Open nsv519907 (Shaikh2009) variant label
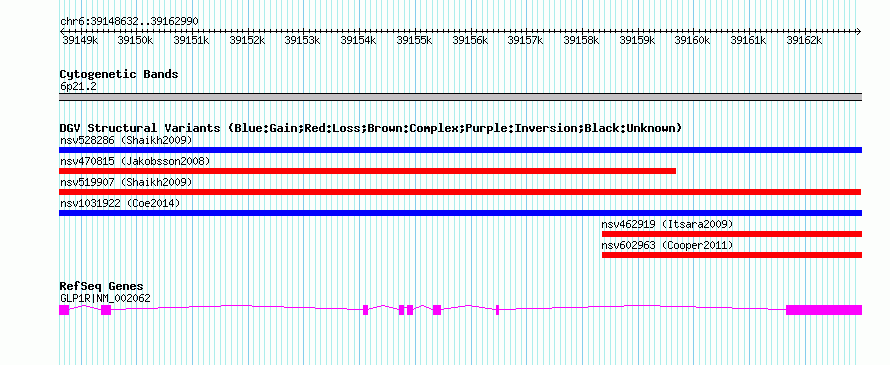The width and height of the screenshot is (890, 365). pyautogui.click(x=126, y=182)
